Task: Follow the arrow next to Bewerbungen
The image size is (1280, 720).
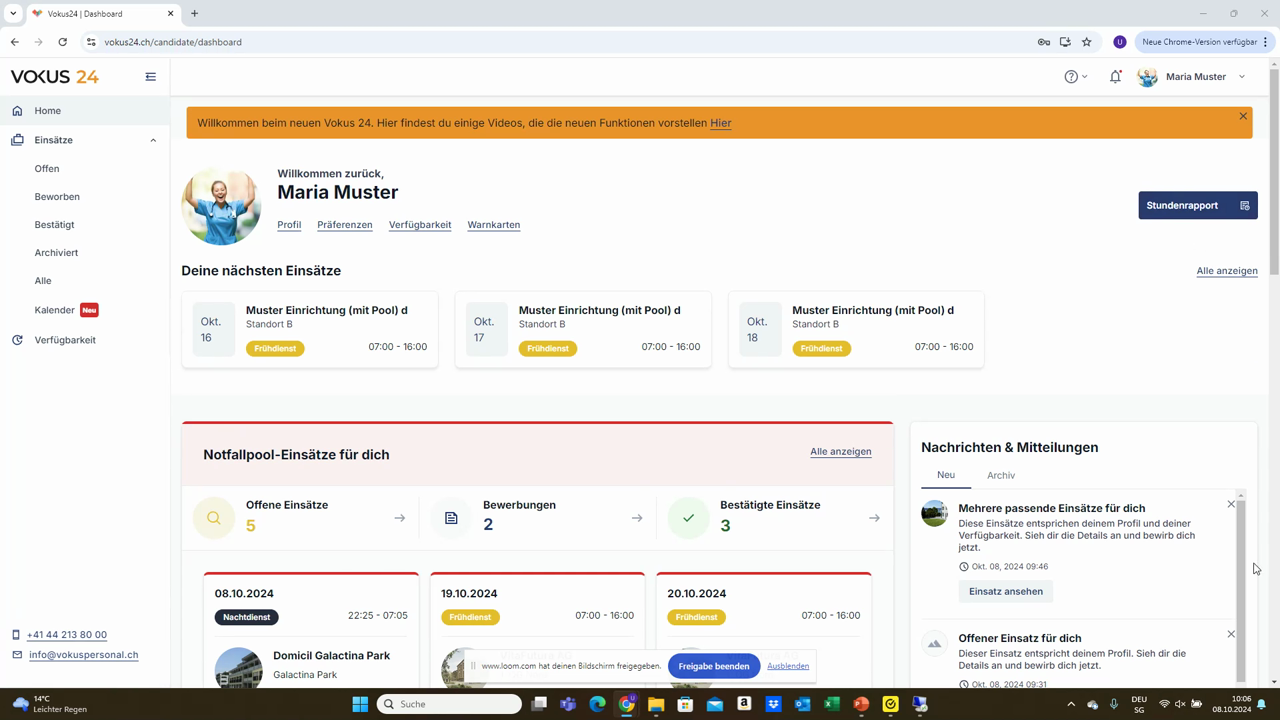Action: pos(637,518)
